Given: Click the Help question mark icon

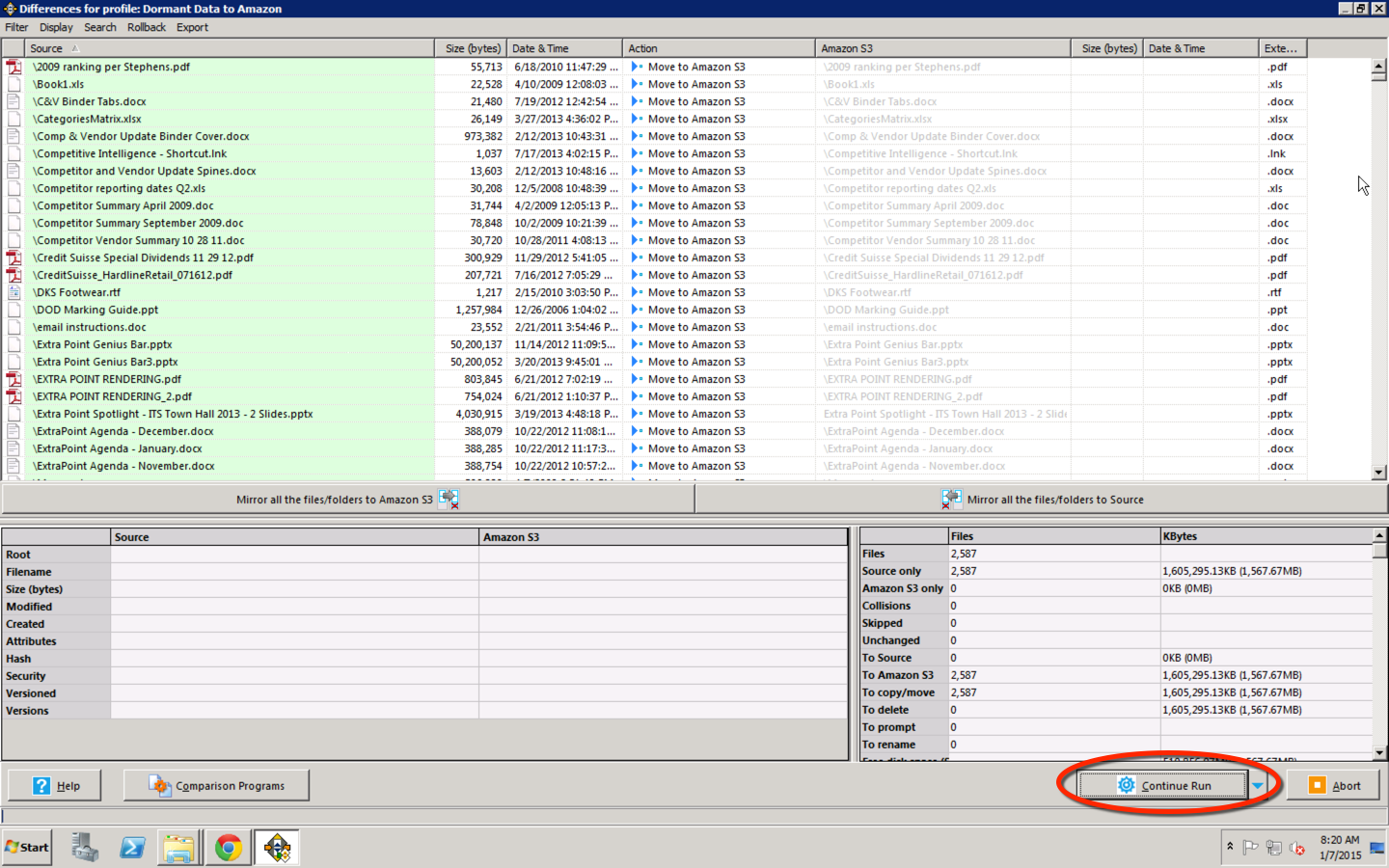Looking at the screenshot, I should tap(41, 785).
